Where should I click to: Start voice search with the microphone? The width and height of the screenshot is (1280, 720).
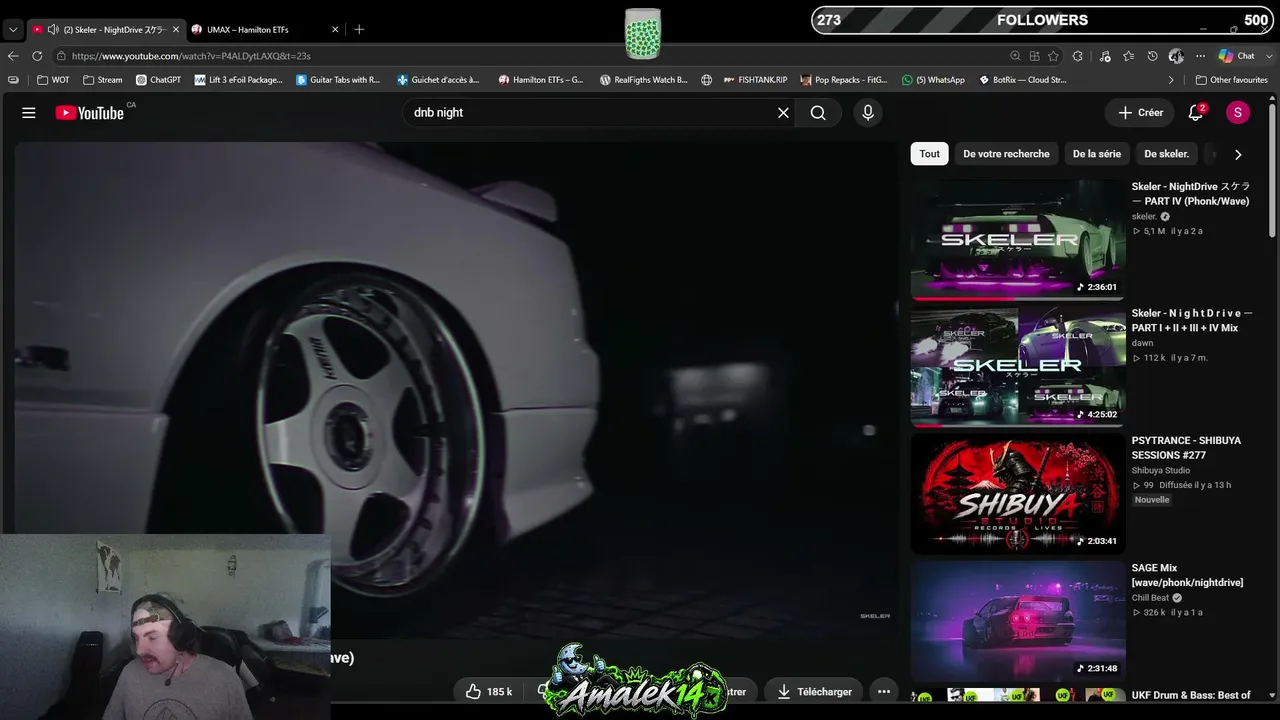(x=868, y=113)
